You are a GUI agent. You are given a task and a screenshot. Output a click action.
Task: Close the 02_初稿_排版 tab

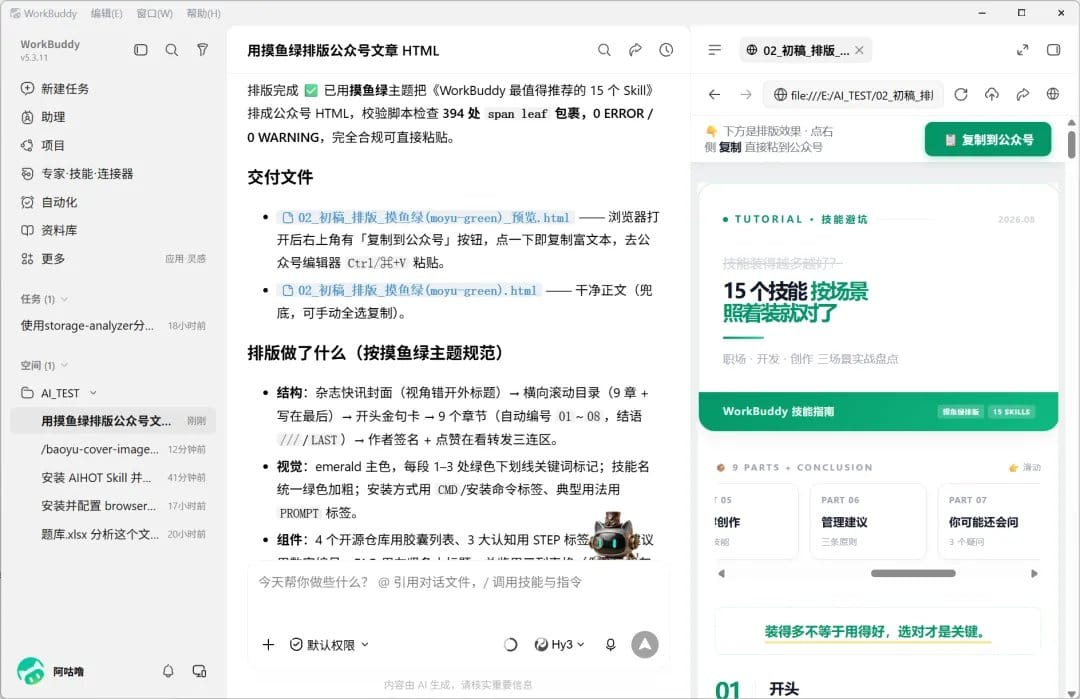pos(859,50)
